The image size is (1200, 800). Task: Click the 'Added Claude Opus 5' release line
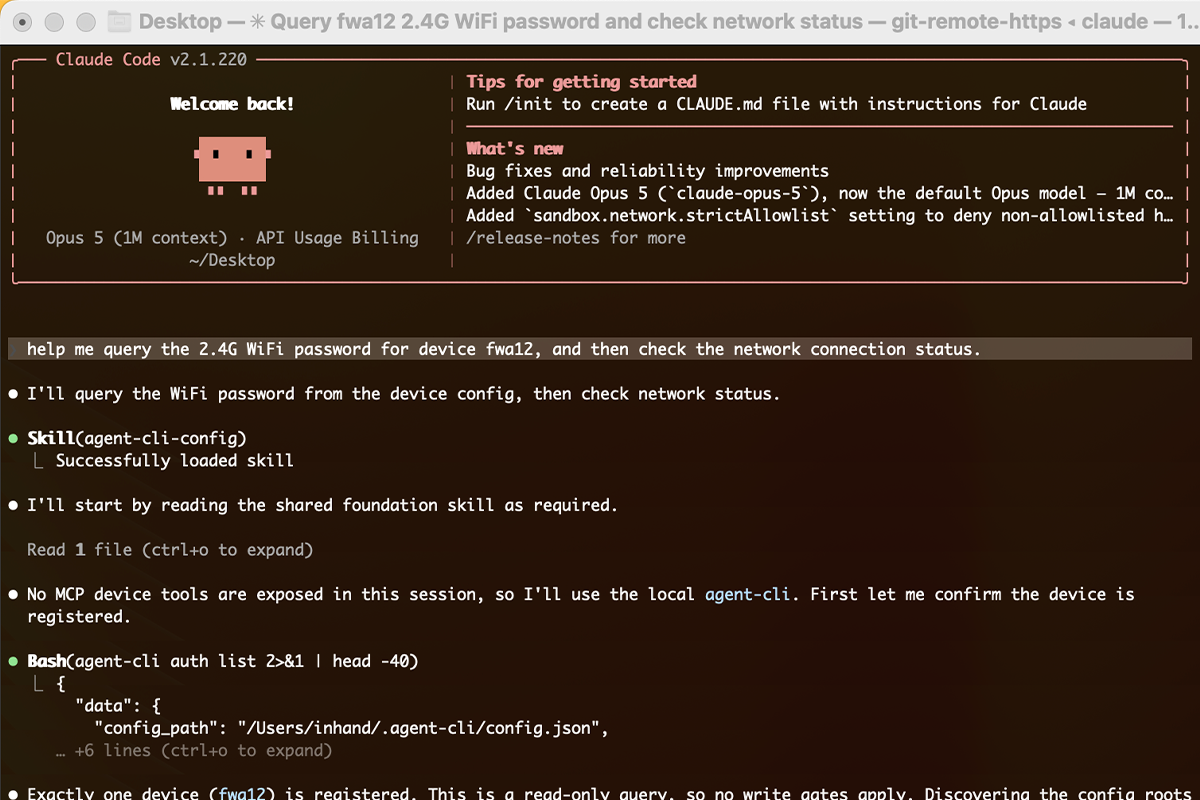click(x=818, y=193)
